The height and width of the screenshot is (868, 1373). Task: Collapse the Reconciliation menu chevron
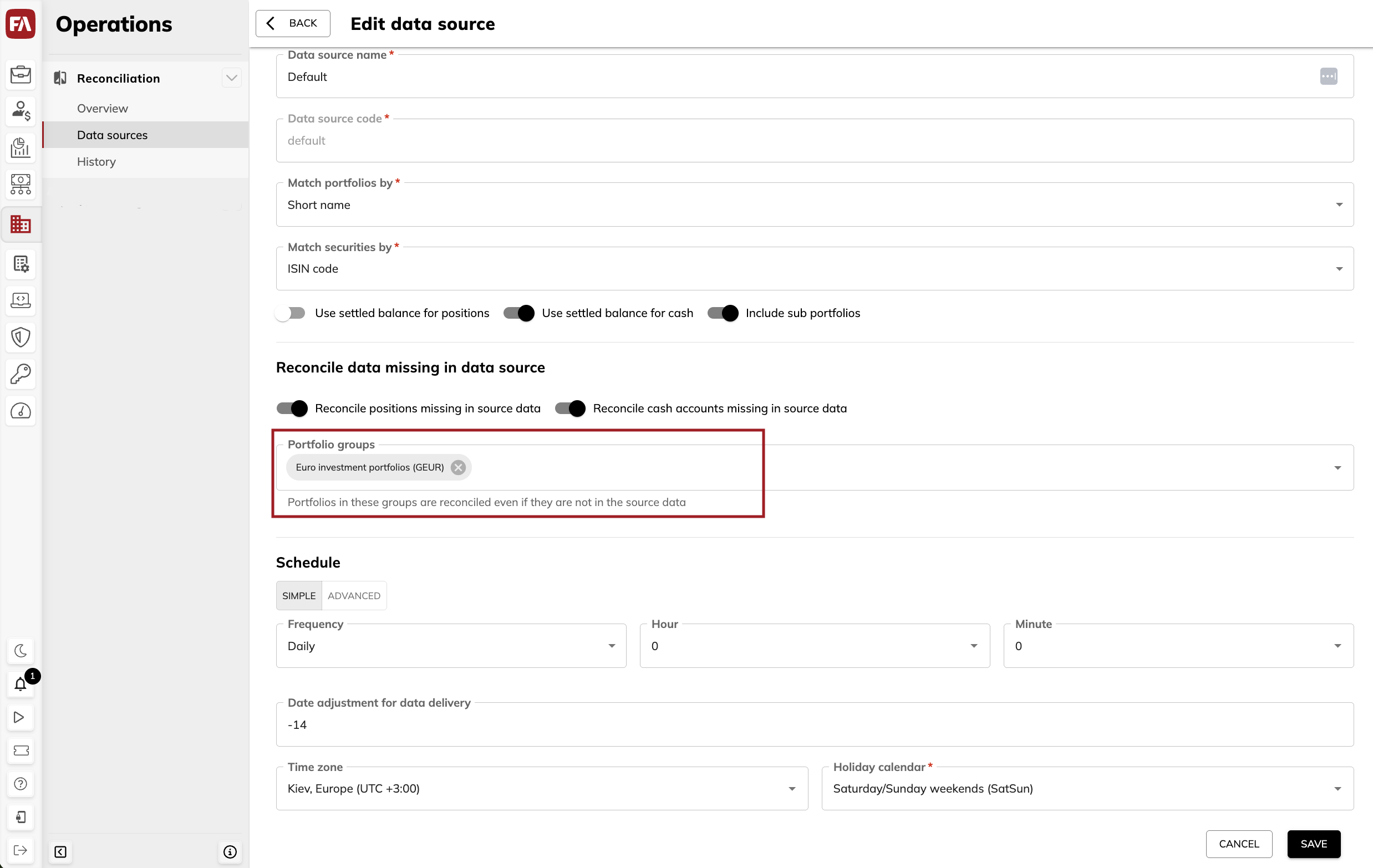(231, 78)
